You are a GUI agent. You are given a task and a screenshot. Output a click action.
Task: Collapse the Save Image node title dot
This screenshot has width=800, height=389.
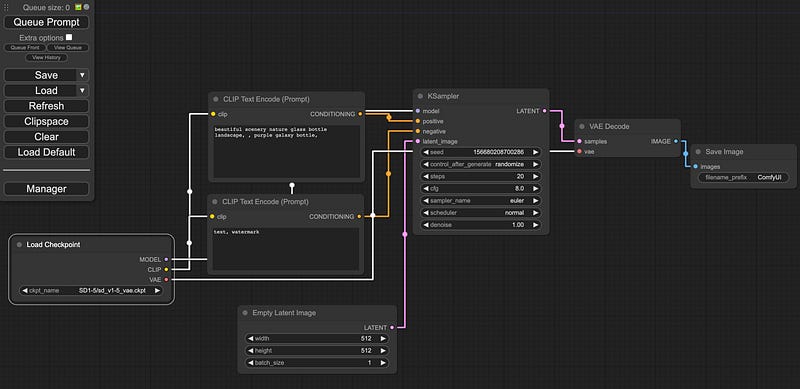click(x=698, y=152)
